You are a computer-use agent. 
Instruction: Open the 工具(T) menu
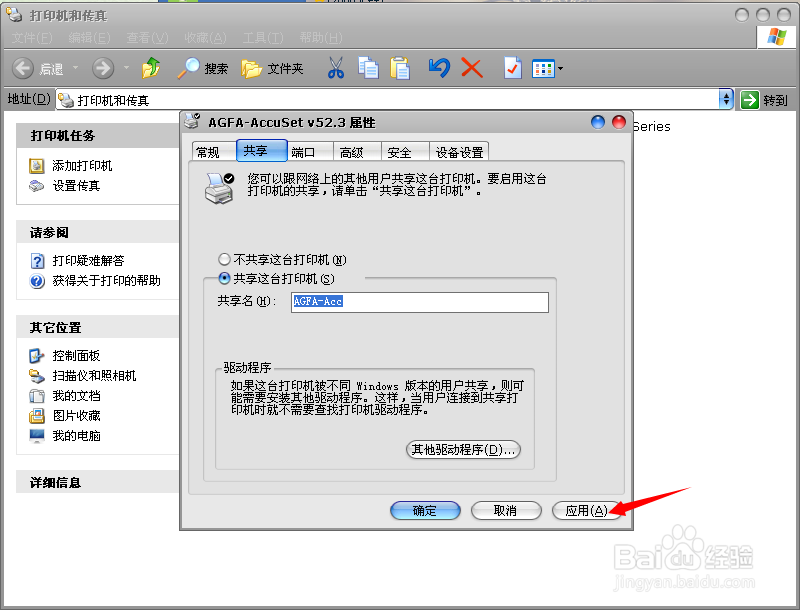coord(263,38)
